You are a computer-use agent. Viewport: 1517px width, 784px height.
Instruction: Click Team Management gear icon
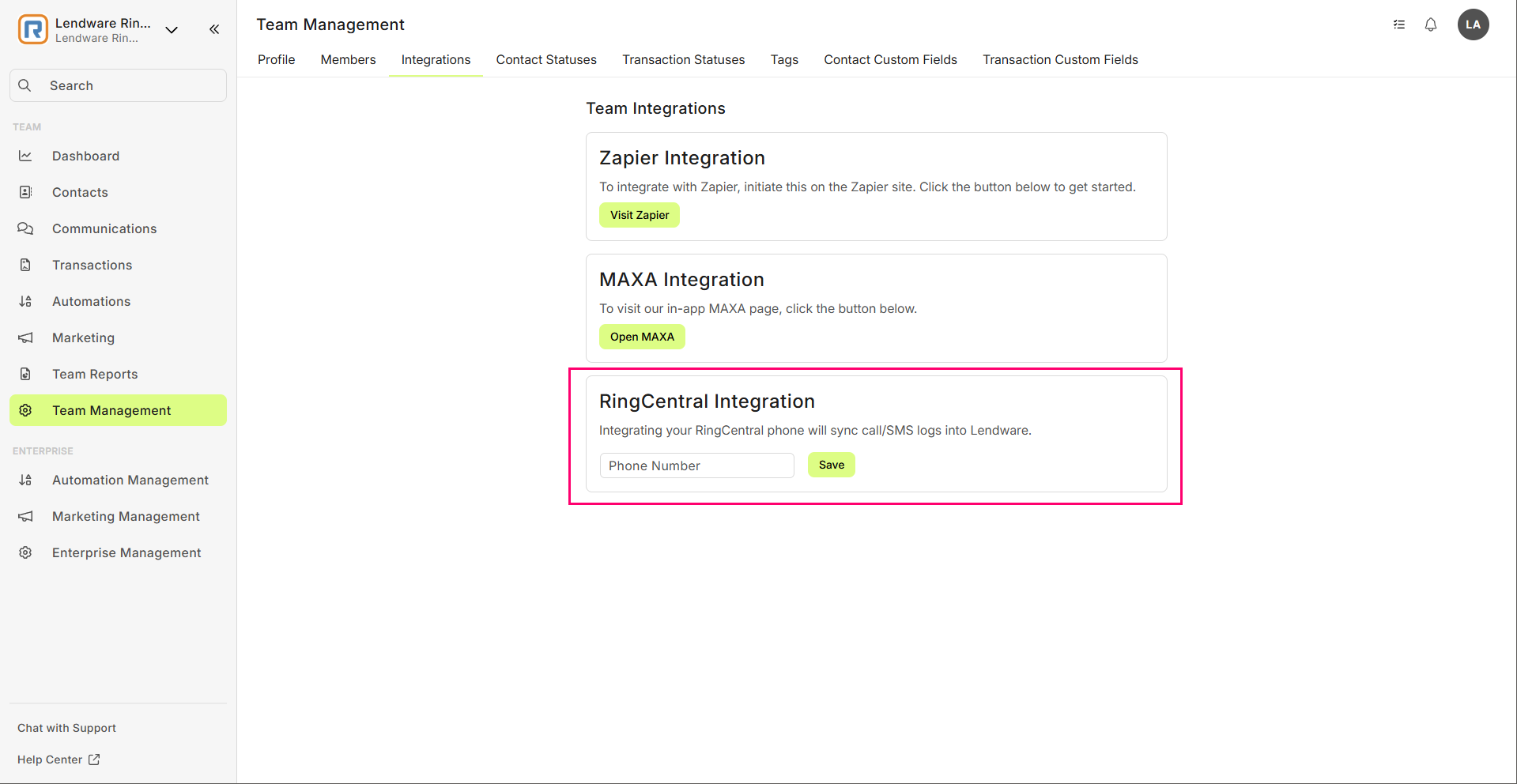[x=25, y=410]
